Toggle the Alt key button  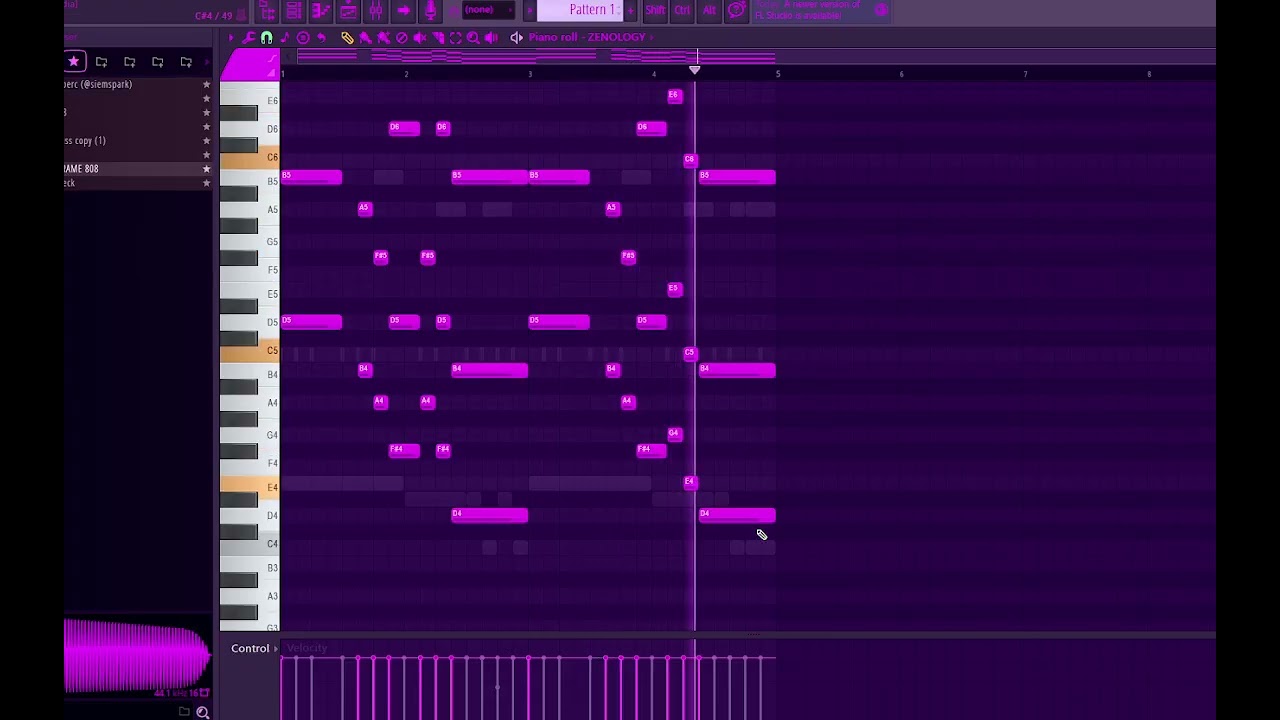709,11
